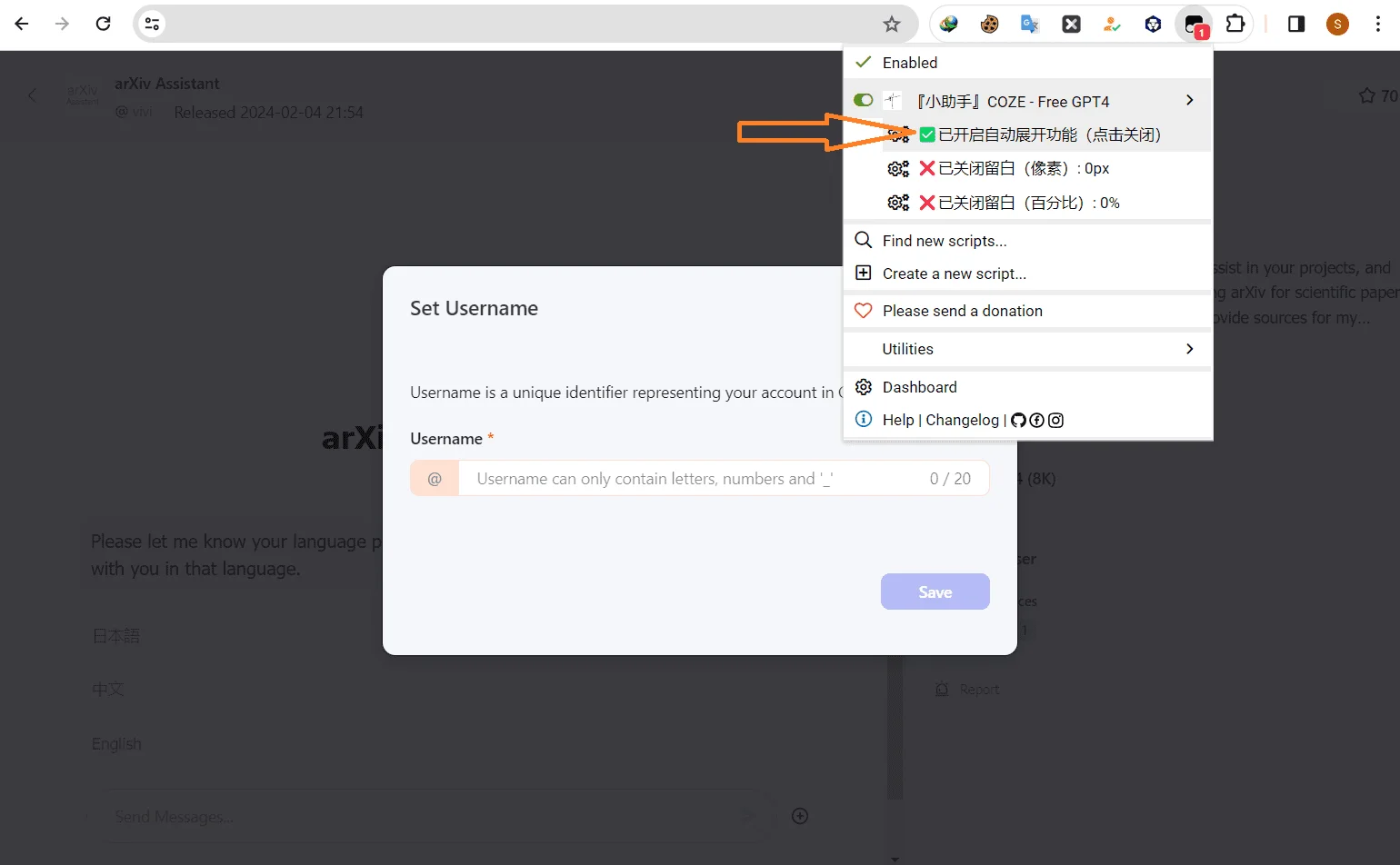
Task: Click the Help link
Action: point(898,420)
